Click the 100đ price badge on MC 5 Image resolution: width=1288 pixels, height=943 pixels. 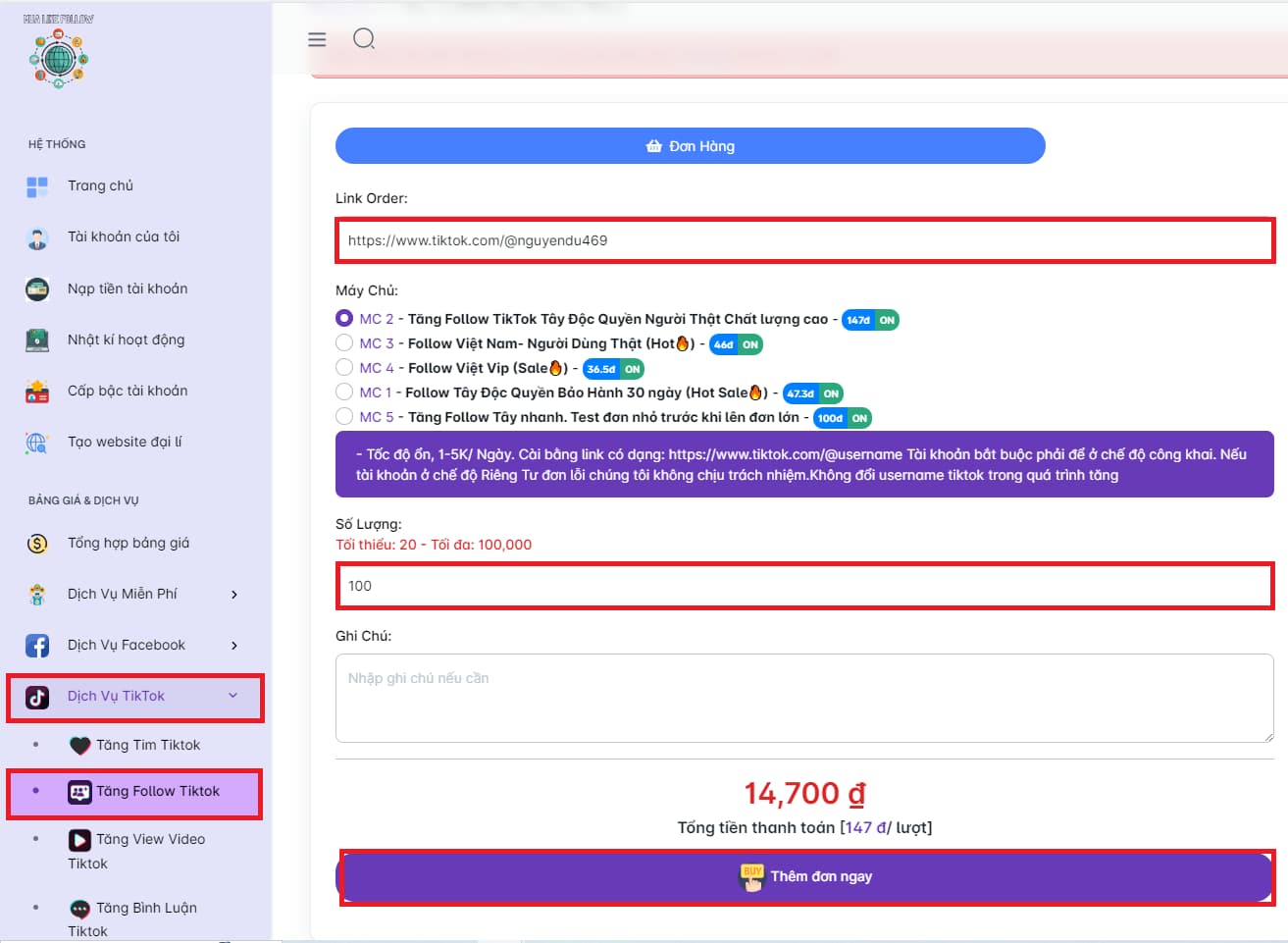click(x=830, y=418)
